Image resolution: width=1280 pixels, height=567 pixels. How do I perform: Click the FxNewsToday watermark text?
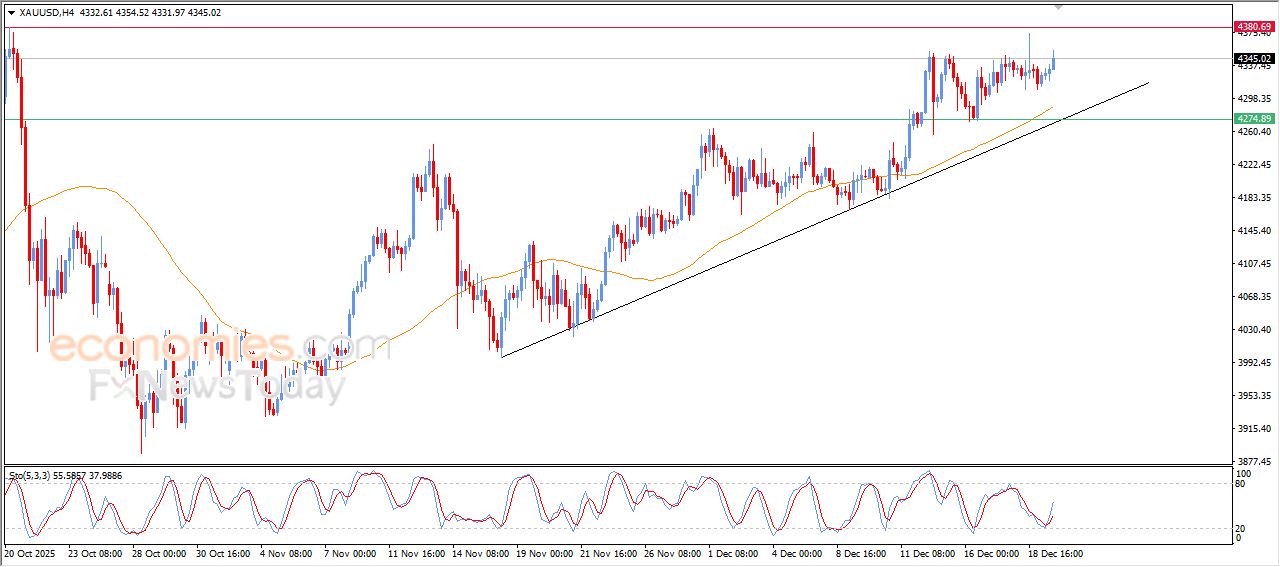[x=217, y=385]
